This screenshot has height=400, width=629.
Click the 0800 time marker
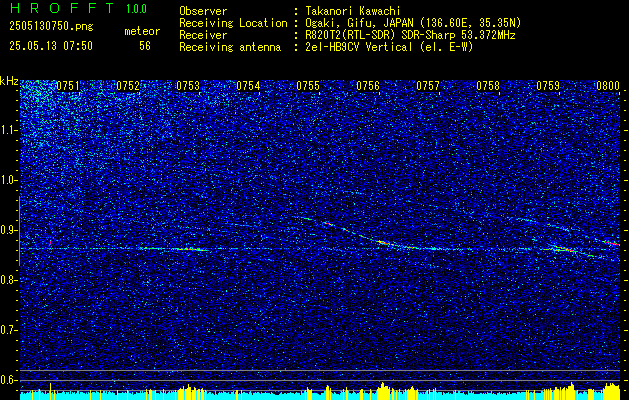point(608,86)
